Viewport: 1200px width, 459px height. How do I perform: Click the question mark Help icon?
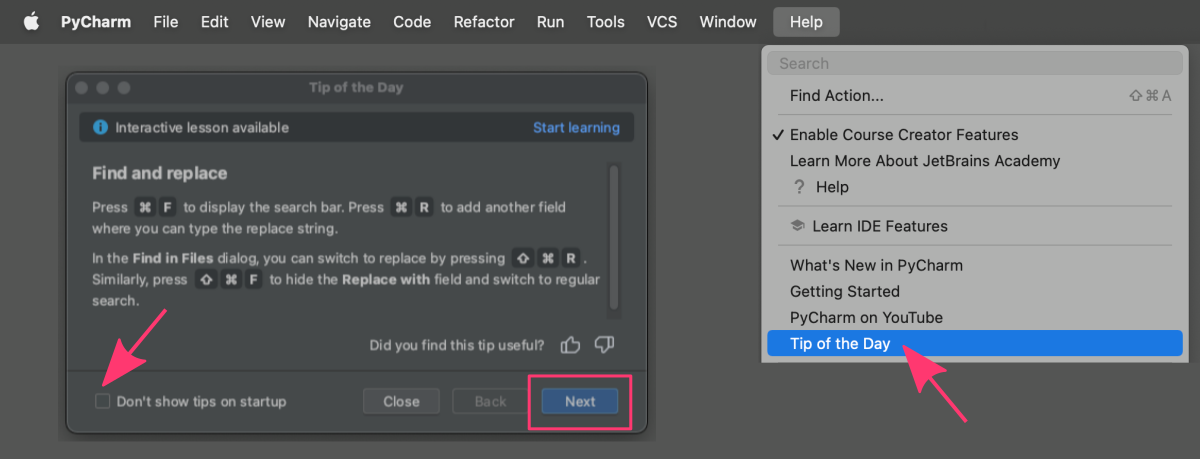click(x=799, y=187)
